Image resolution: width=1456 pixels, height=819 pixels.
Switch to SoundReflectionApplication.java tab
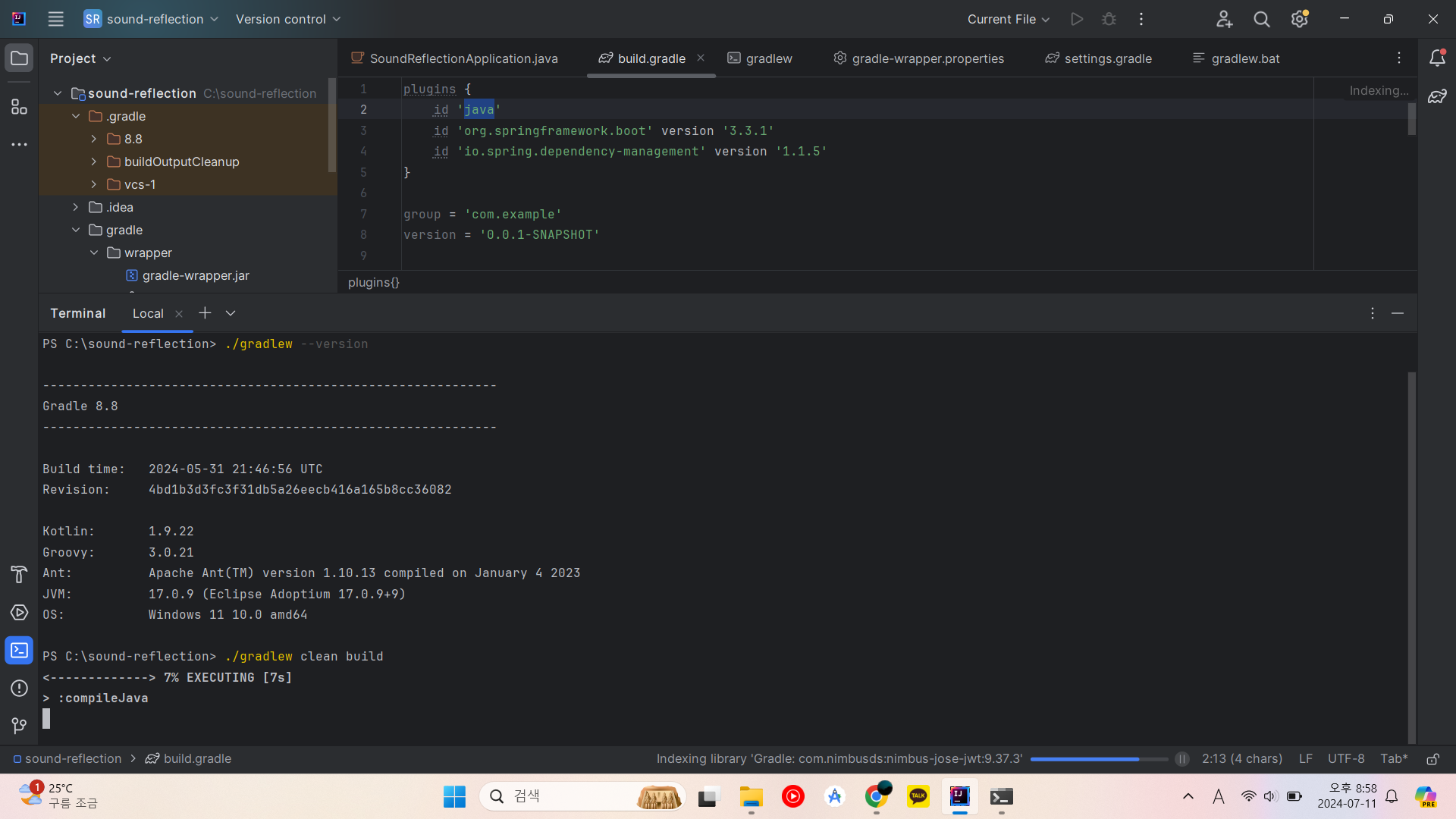[x=463, y=58]
